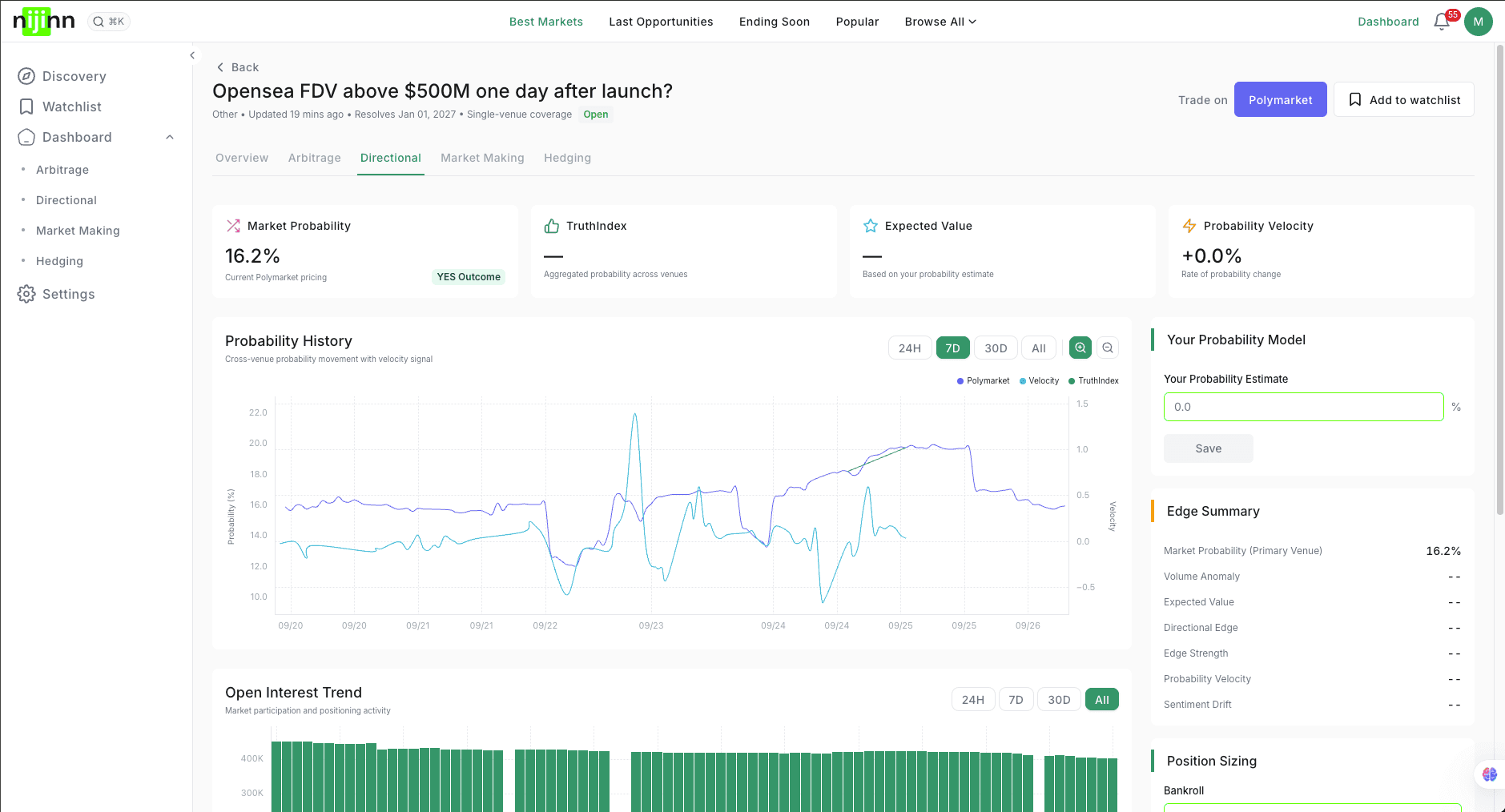The width and height of the screenshot is (1505, 812).
Task: Click the Settings gear icon
Action: pos(26,294)
